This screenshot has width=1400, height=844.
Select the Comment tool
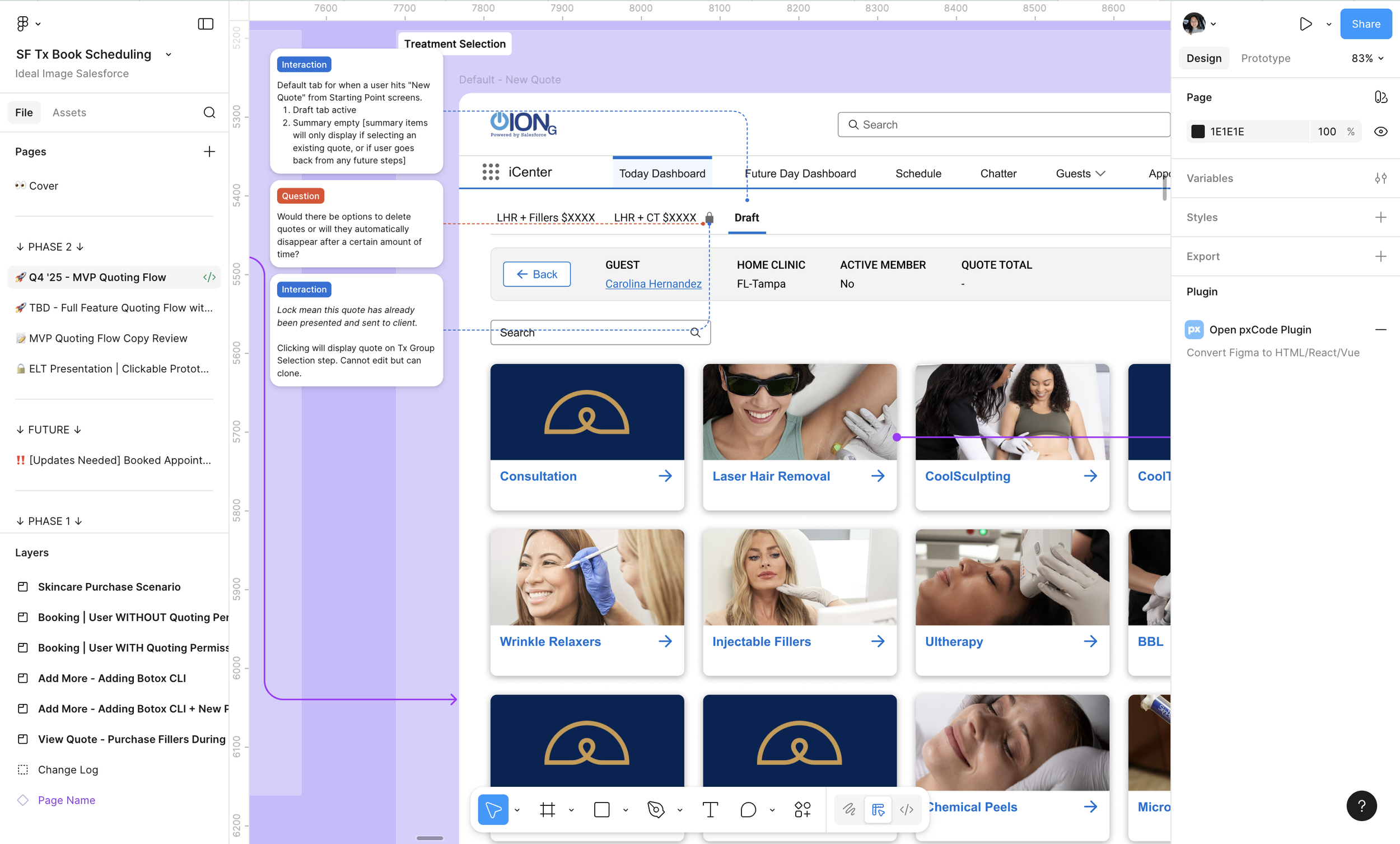(748, 809)
